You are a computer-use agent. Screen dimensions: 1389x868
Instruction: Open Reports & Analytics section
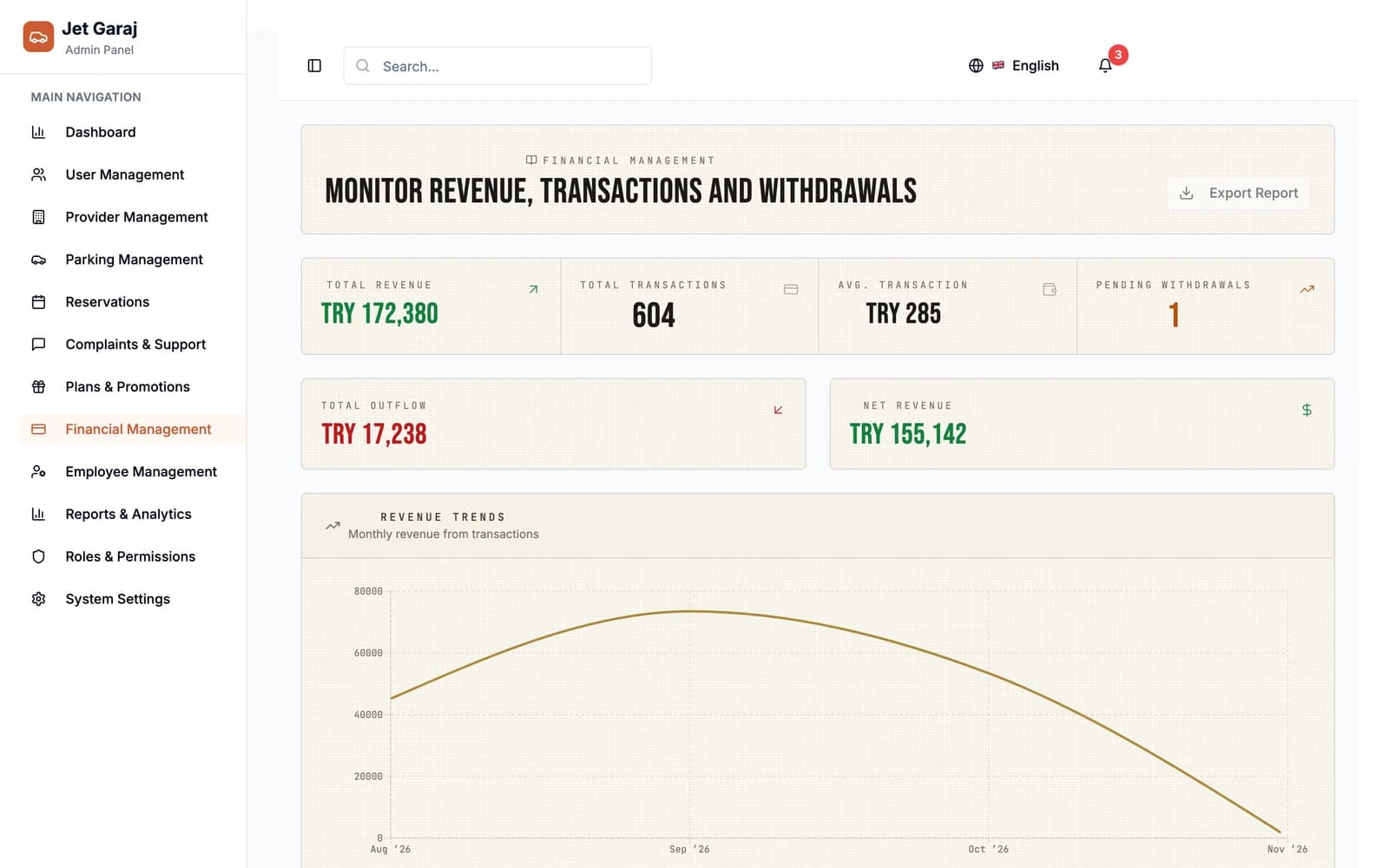tap(132, 515)
